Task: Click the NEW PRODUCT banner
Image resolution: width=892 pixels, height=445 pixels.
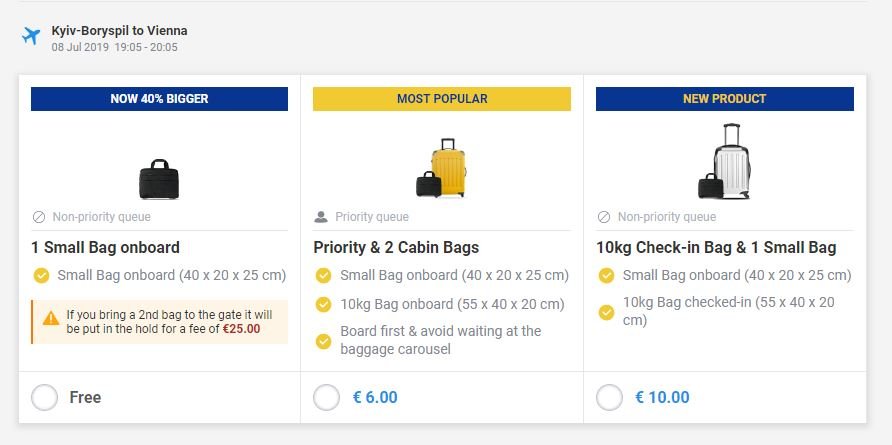Action: (724, 99)
